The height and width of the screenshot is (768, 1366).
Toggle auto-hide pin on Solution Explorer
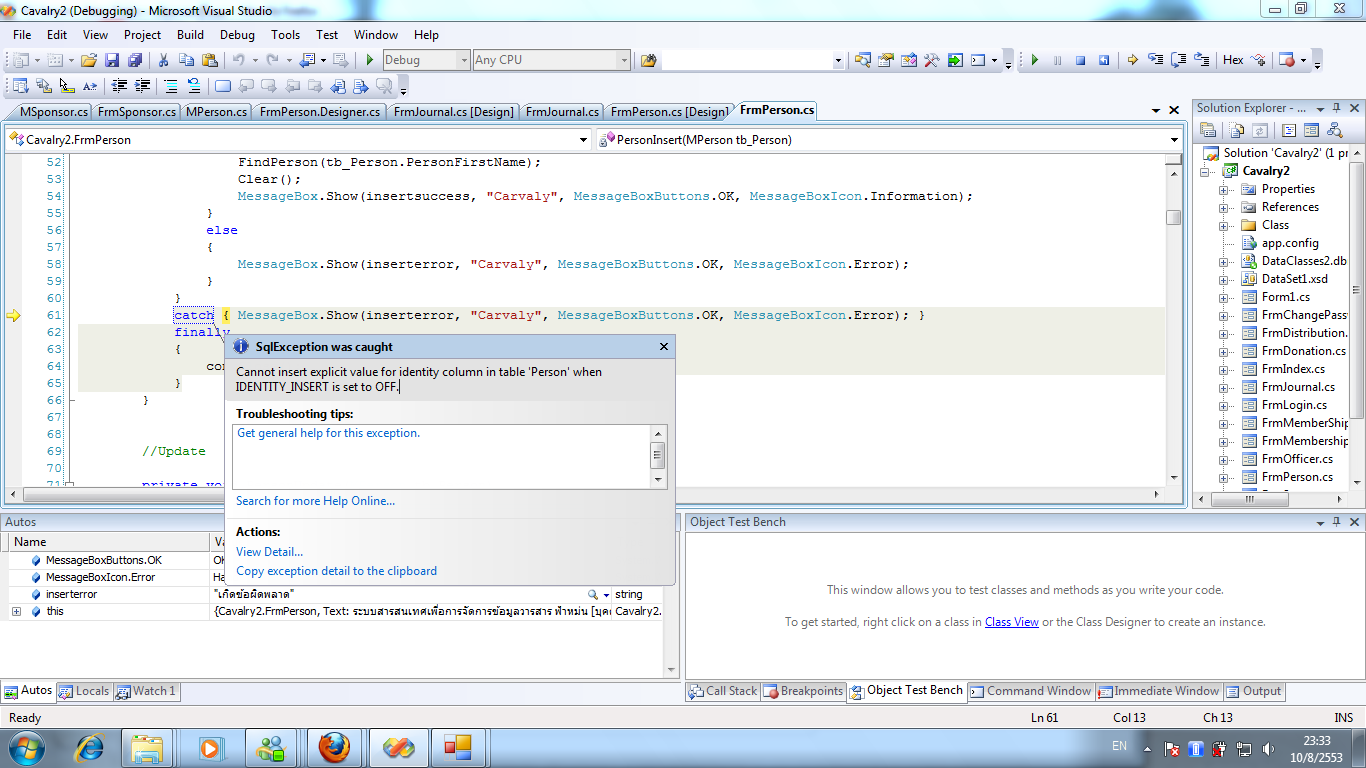click(x=1336, y=108)
